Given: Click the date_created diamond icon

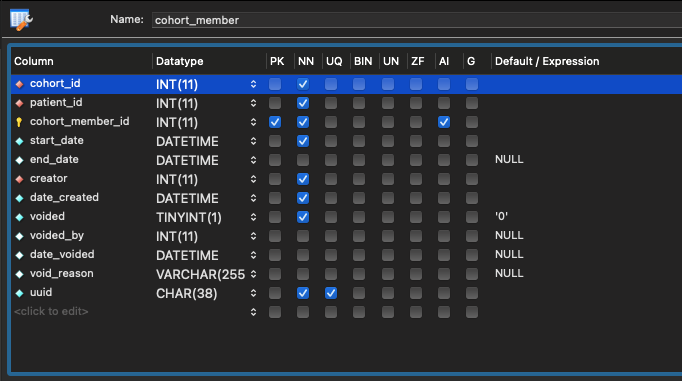Looking at the screenshot, I should 20,198.
